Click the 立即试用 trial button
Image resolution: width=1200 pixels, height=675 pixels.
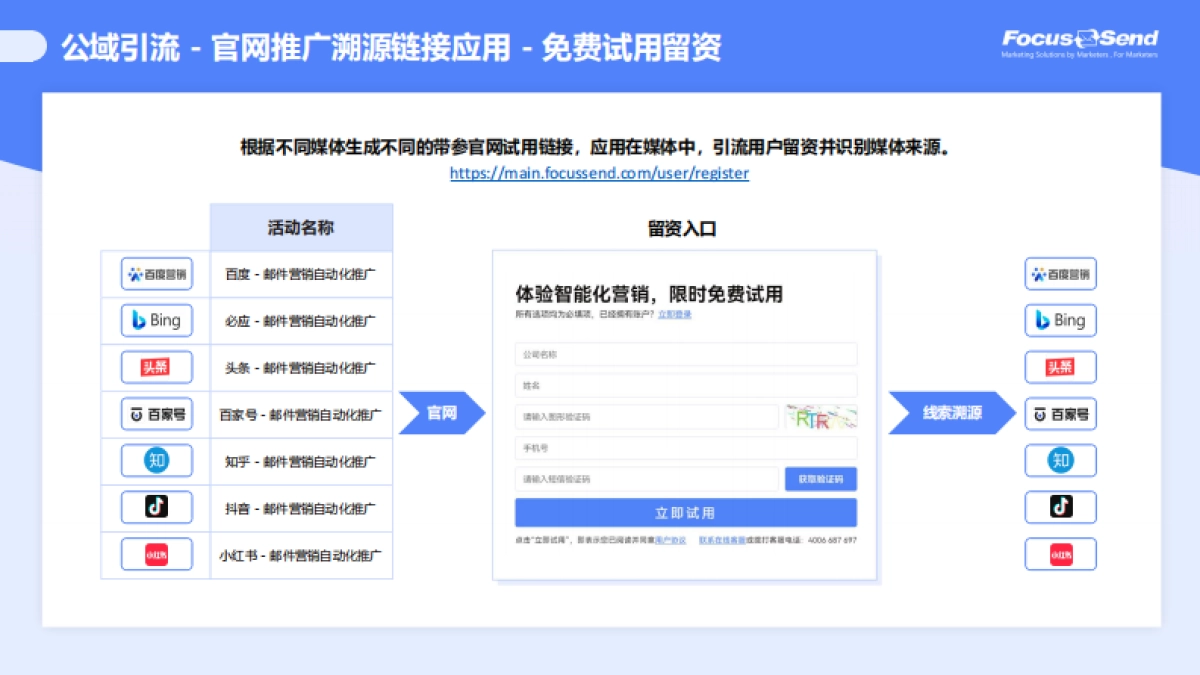685,512
